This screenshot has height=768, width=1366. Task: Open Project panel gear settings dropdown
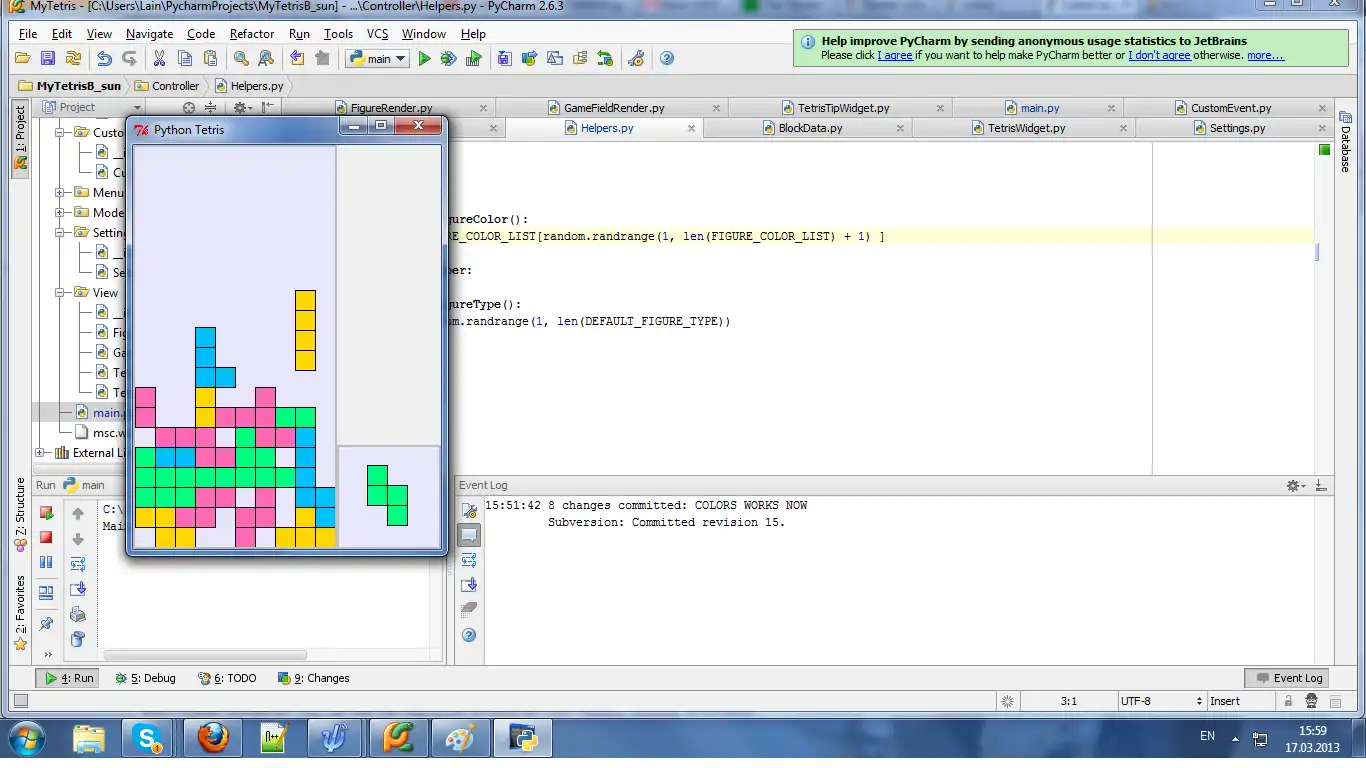coord(242,108)
